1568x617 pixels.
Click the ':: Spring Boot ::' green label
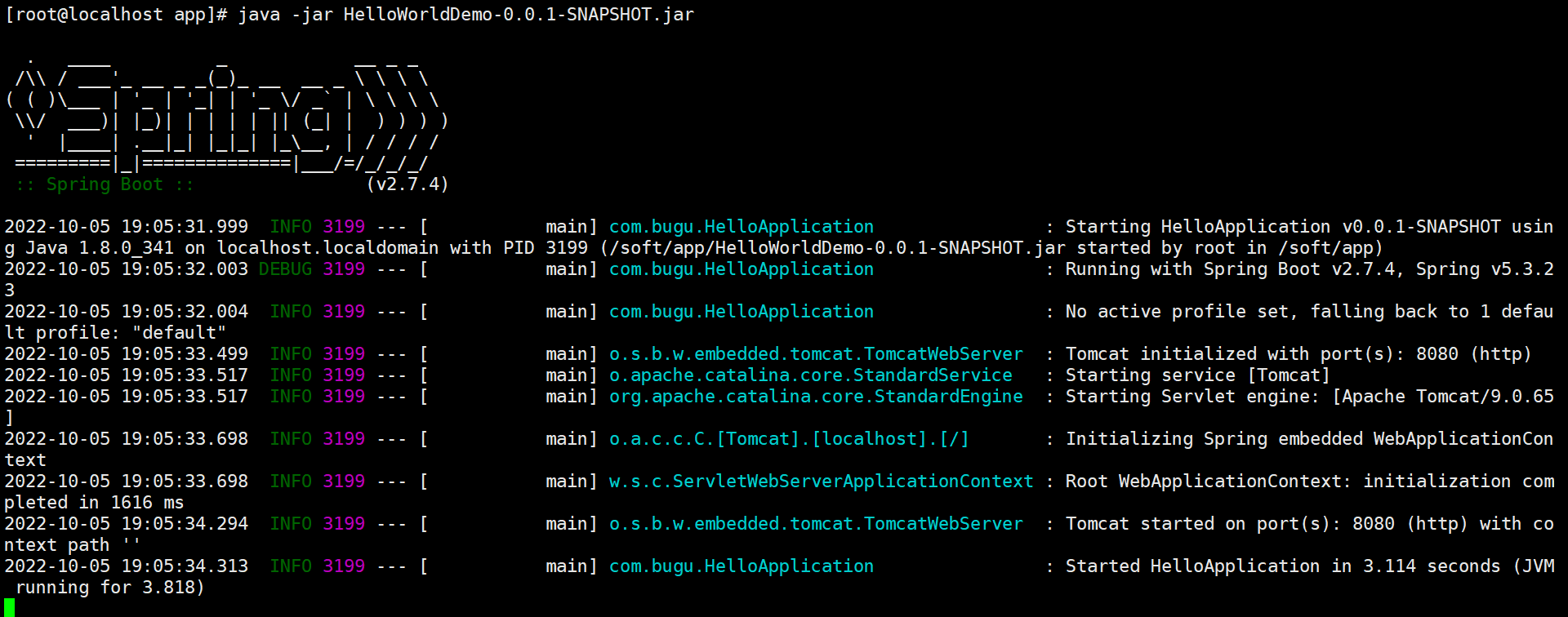coord(105,184)
